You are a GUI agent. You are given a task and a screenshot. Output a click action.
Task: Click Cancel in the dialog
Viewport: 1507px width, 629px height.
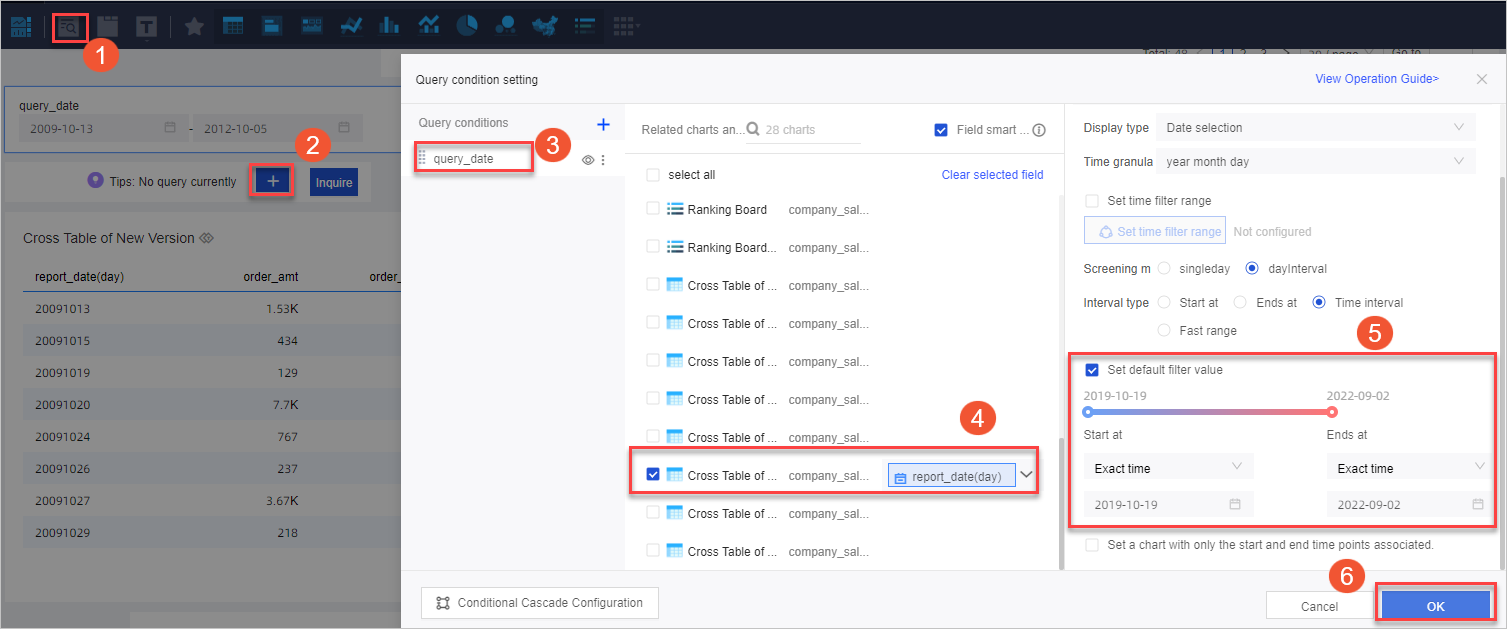pyautogui.click(x=1319, y=606)
